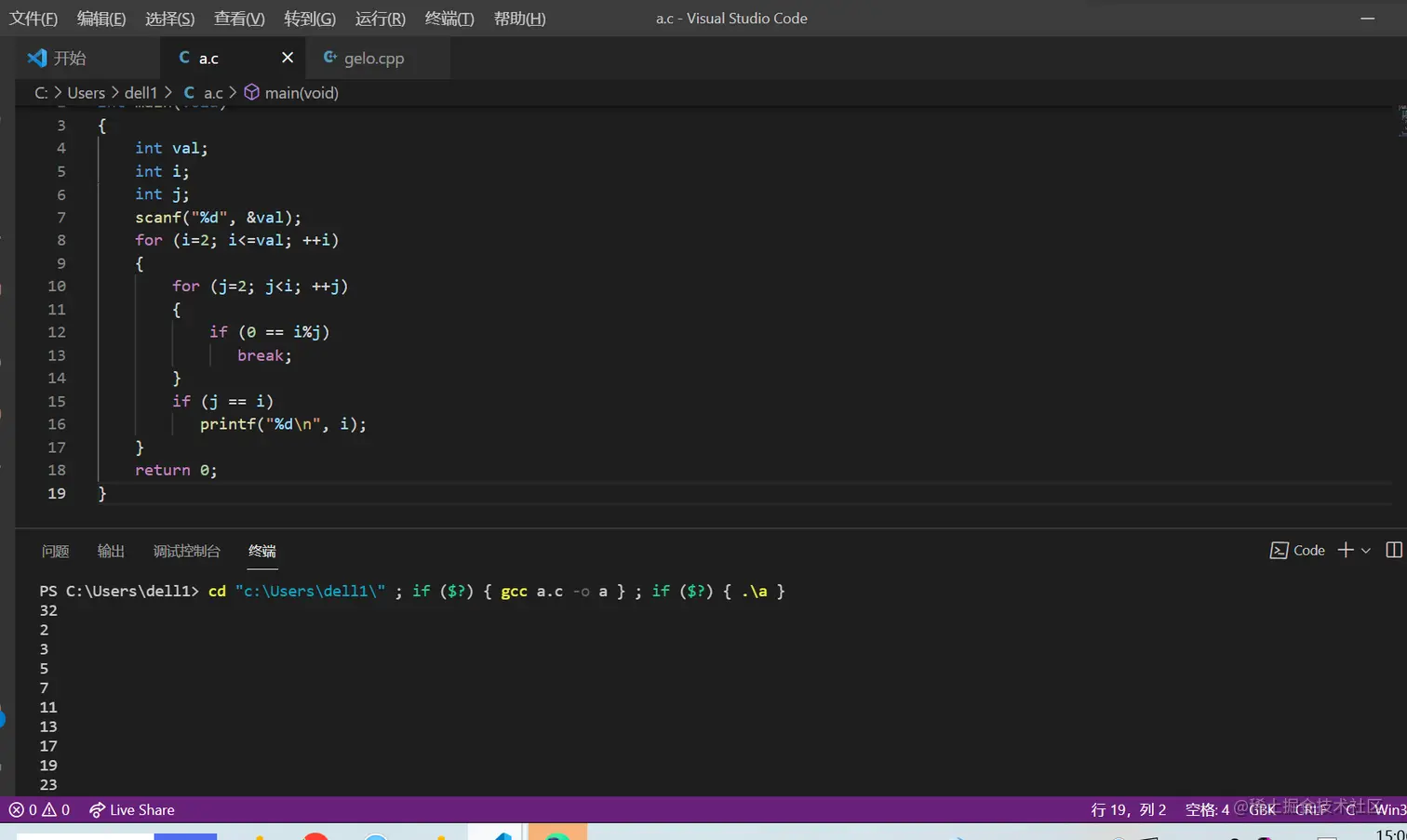The height and width of the screenshot is (840, 1407).
Task: Click the "return 0;" statement
Action: [x=176, y=471]
